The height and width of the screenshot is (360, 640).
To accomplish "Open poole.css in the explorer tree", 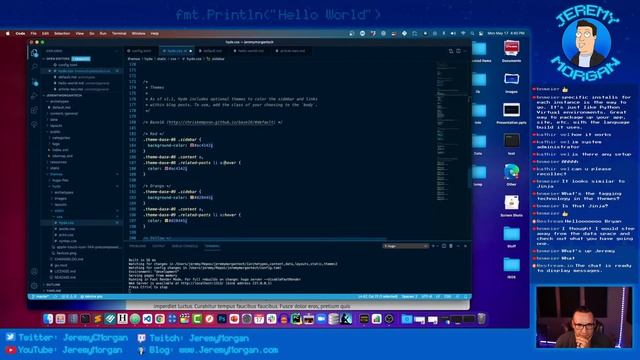I will [67, 229].
